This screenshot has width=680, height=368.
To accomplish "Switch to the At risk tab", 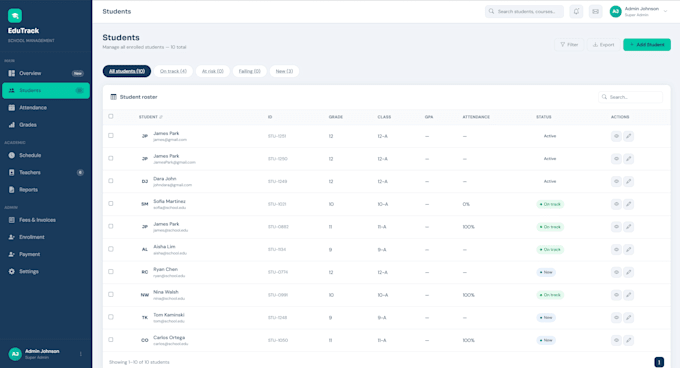I will click(212, 71).
